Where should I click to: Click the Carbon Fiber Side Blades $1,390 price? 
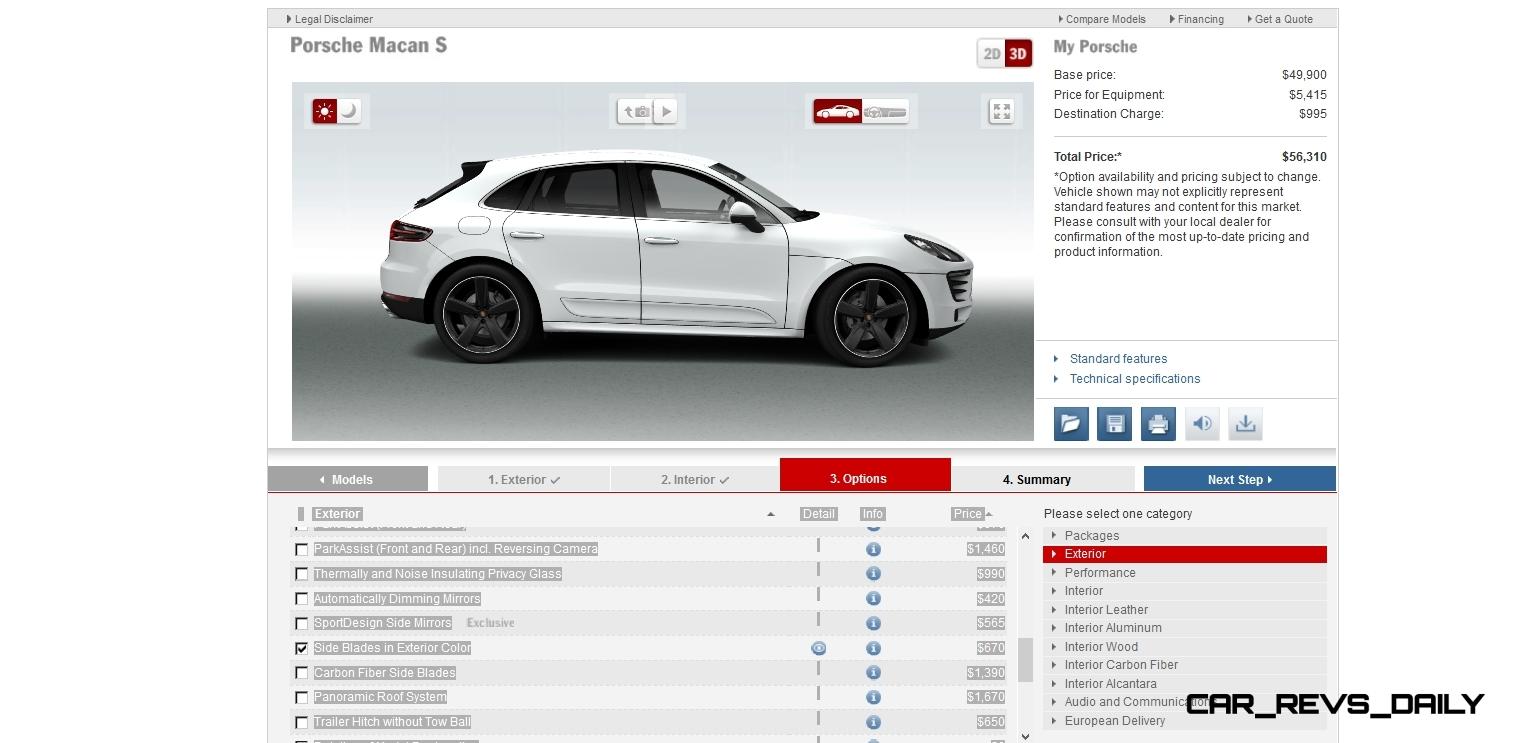[x=985, y=673]
